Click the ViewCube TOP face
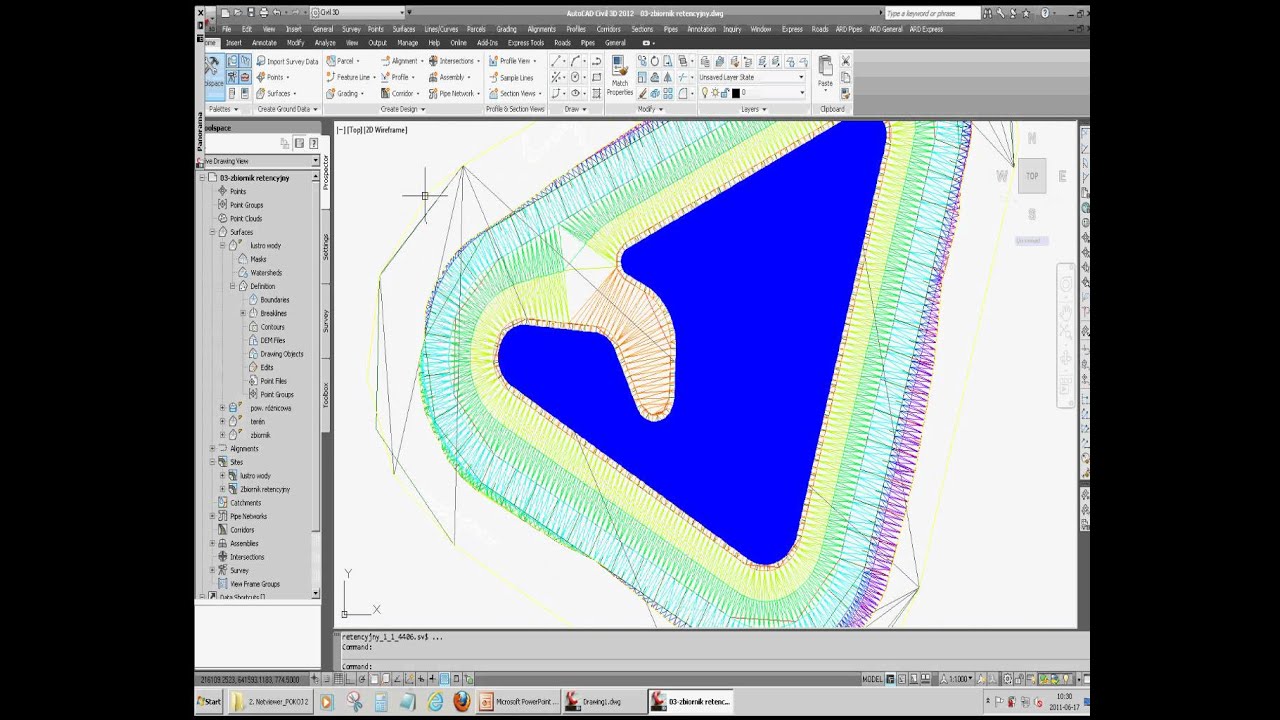 (x=1032, y=176)
